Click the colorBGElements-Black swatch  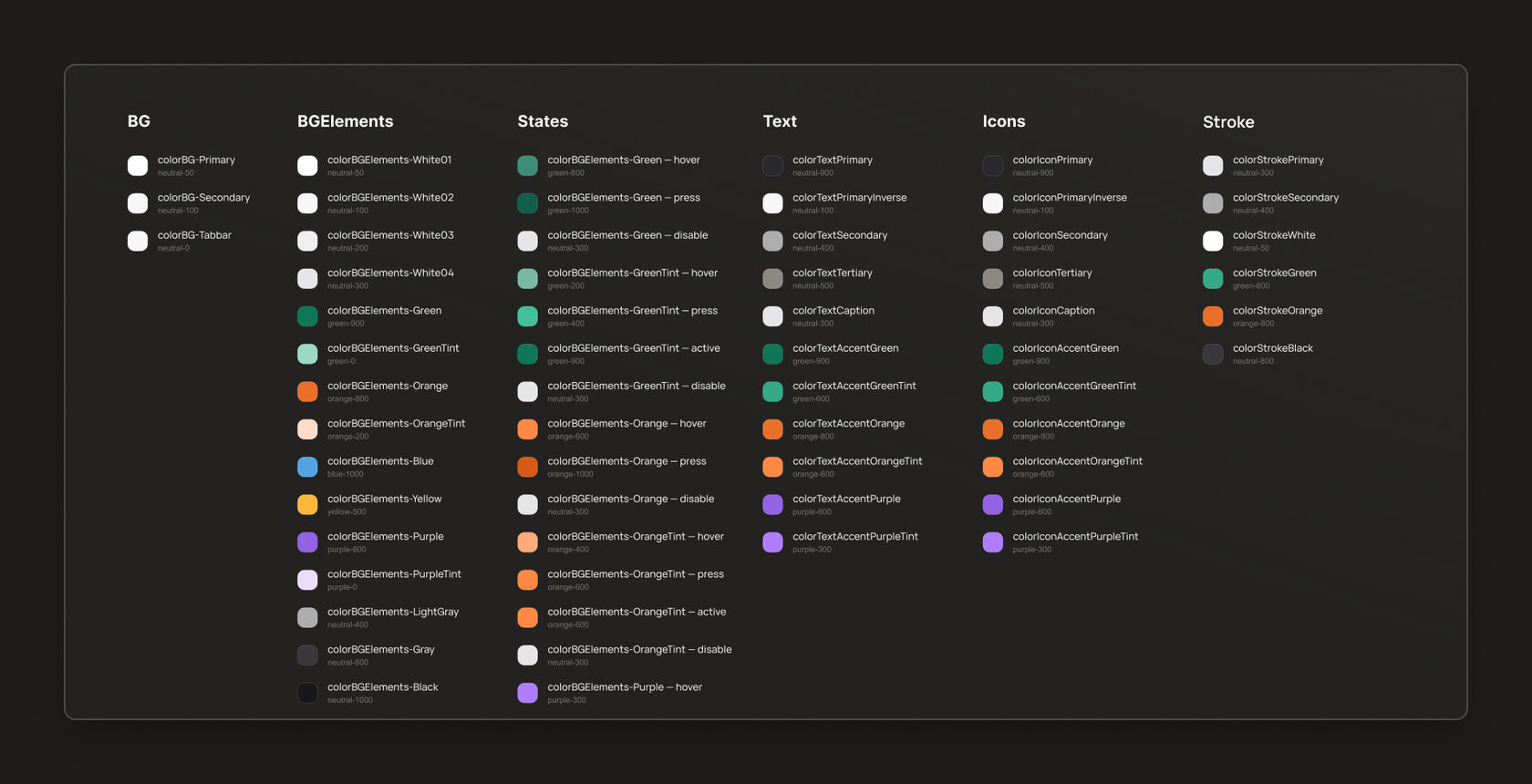coord(307,693)
